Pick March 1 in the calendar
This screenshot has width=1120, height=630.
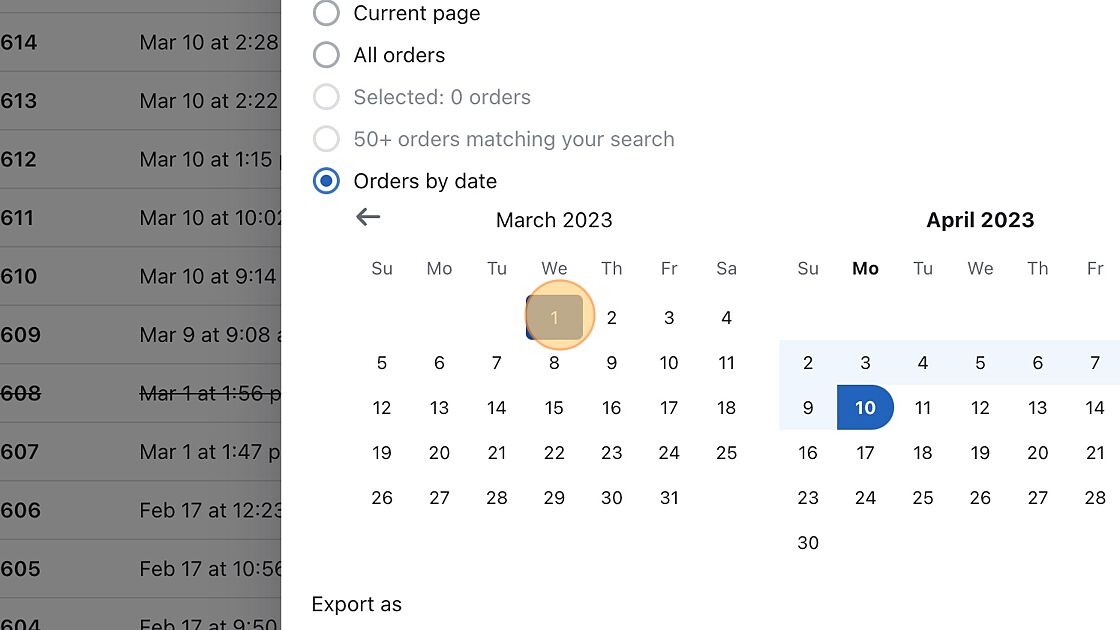554,318
